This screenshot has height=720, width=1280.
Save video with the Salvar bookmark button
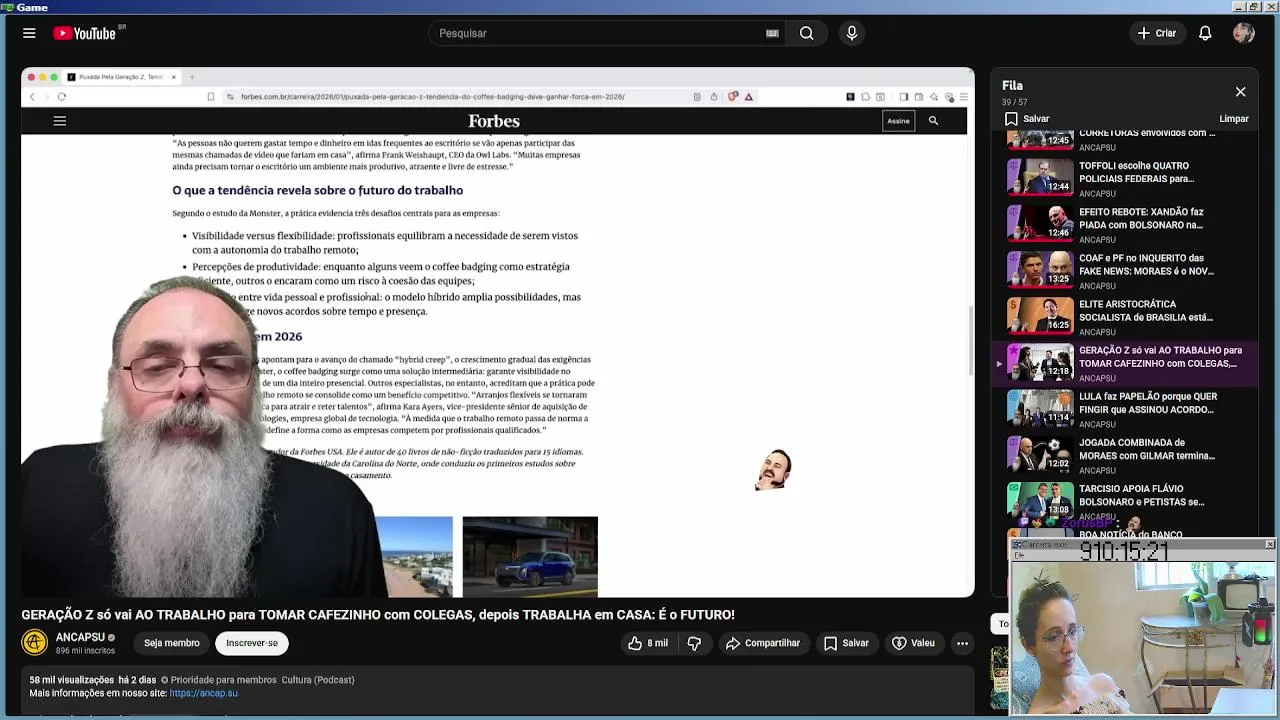click(846, 643)
